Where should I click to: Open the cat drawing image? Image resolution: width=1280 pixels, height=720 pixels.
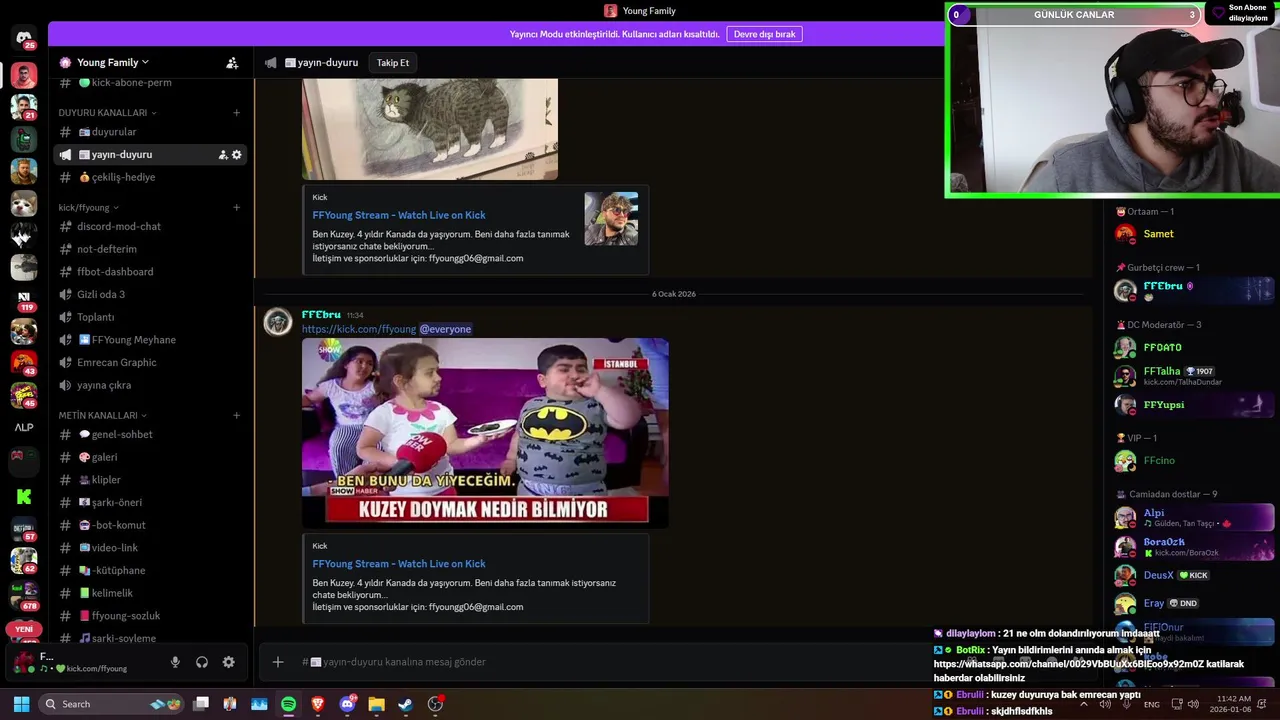coord(430,129)
